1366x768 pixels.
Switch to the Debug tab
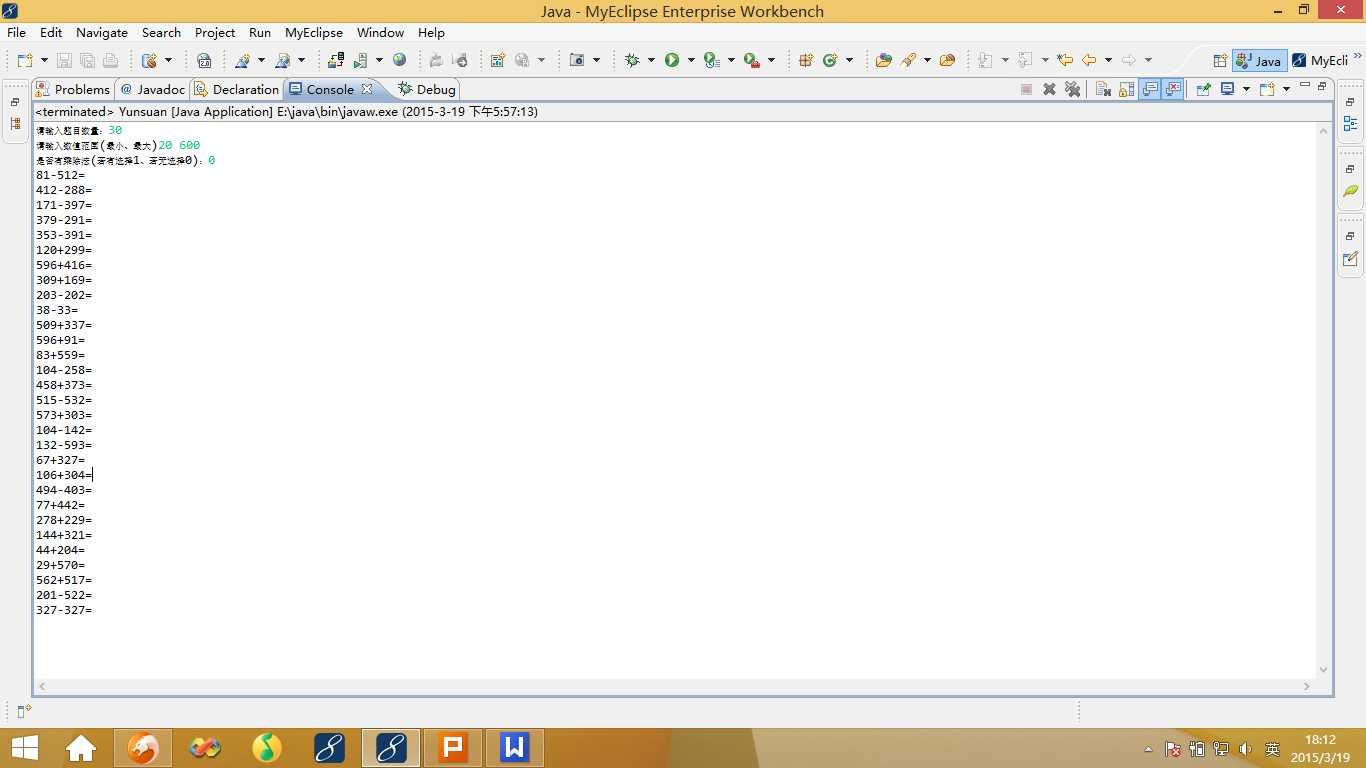(x=427, y=89)
